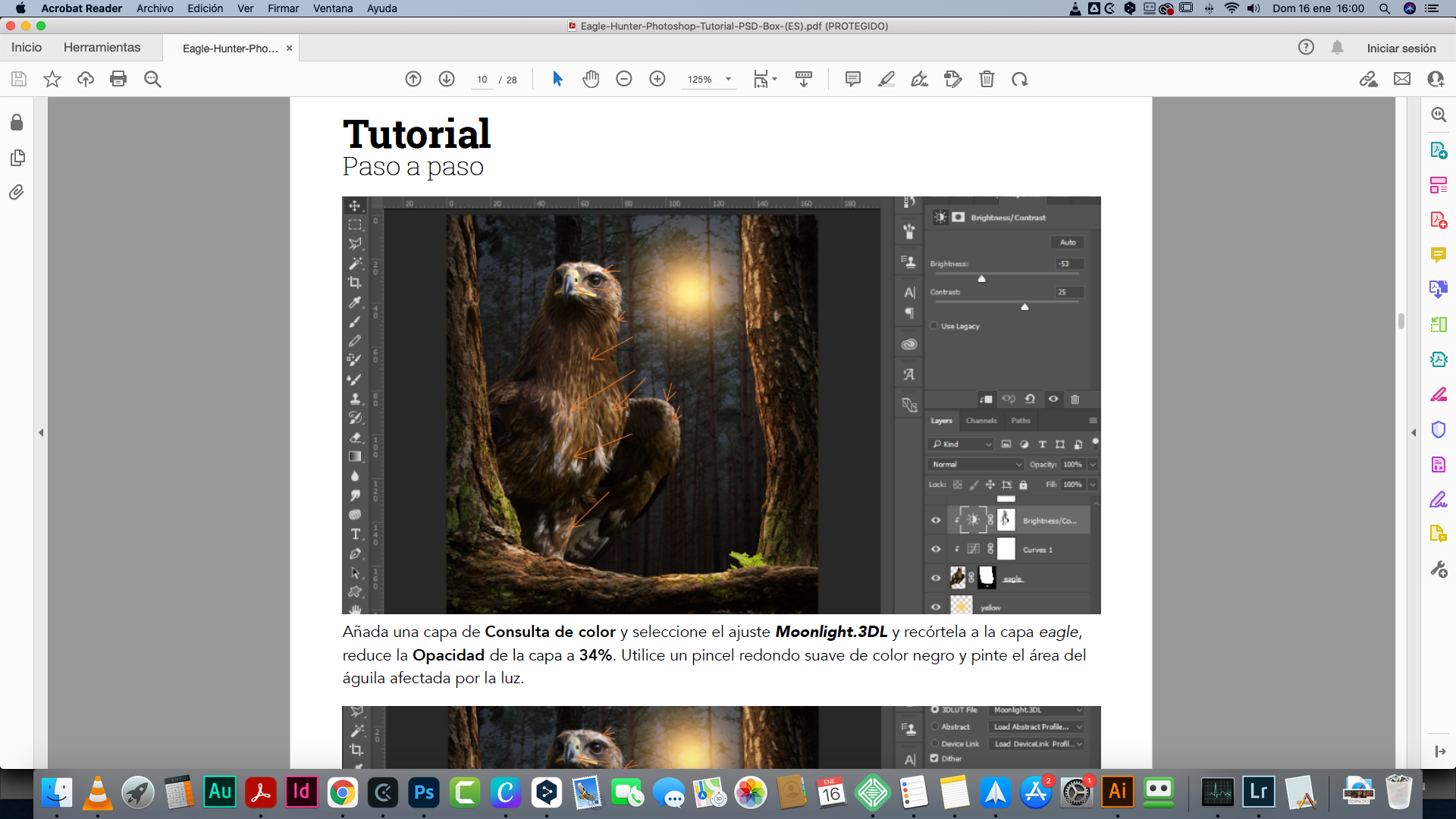Open page thumbnails panel in left sidebar
Viewport: 1456px width, 819px height.
[x=17, y=158]
